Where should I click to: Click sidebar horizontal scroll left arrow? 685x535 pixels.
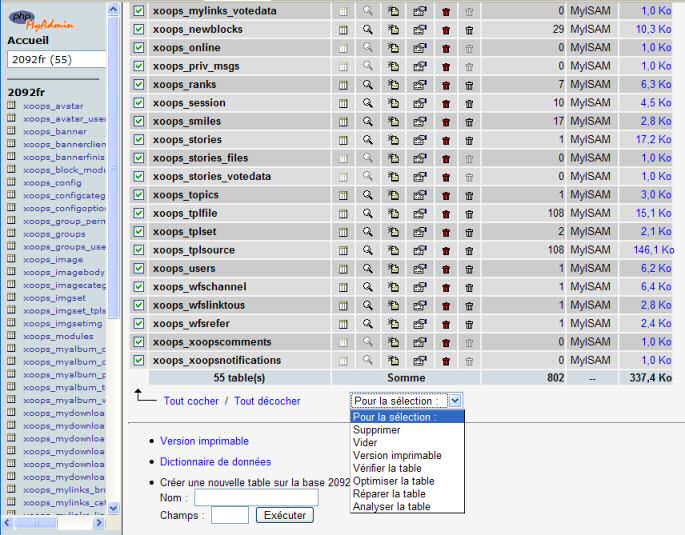point(7,522)
